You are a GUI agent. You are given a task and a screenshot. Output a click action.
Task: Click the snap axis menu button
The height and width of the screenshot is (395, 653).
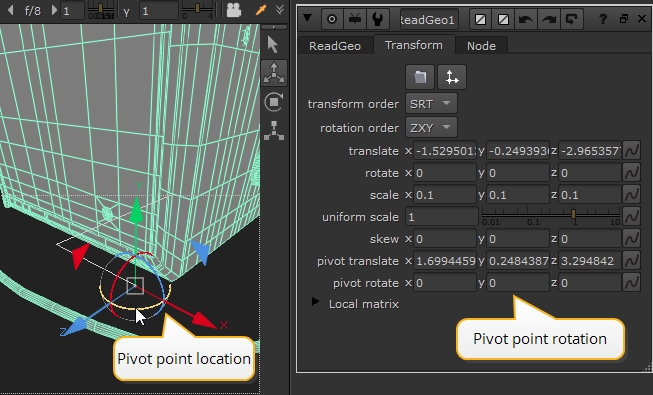point(452,77)
